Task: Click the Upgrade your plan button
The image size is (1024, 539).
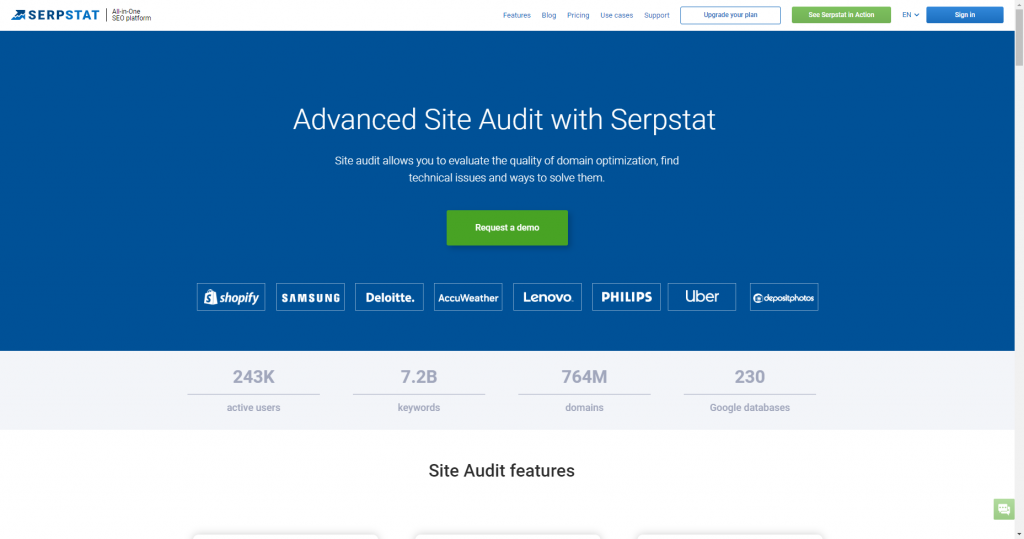Action: [x=730, y=15]
